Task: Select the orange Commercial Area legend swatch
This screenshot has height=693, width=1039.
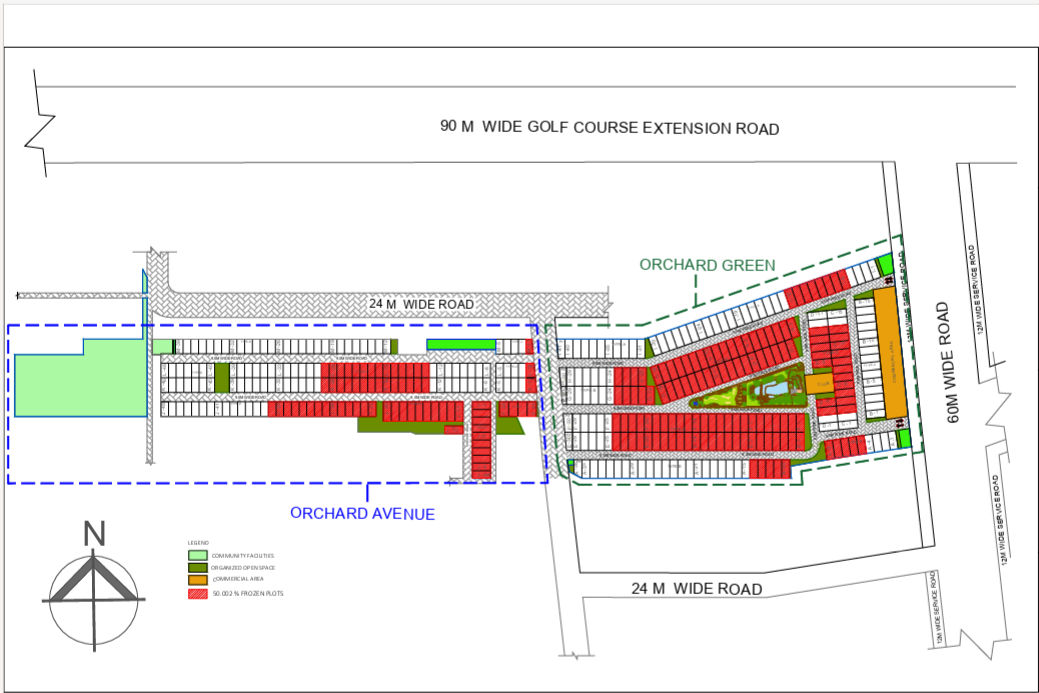Action: pos(197,580)
